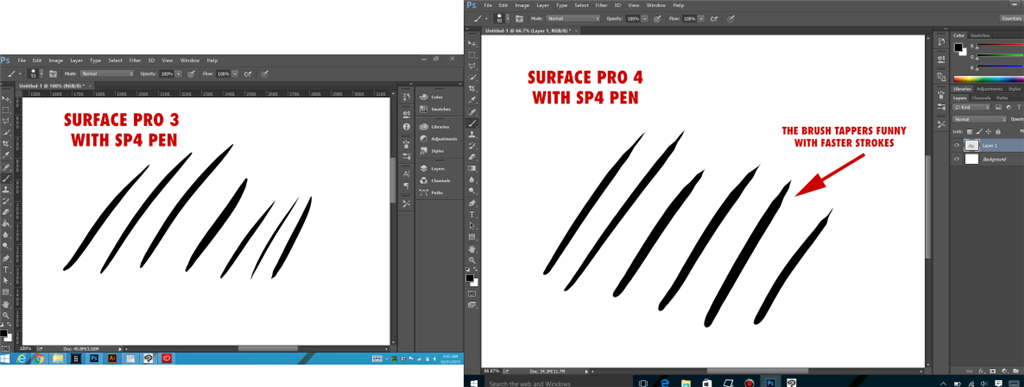The width and height of the screenshot is (1024, 387).
Task: Open Mode dropdown in Surface Pro 3 window
Action: tap(107, 74)
